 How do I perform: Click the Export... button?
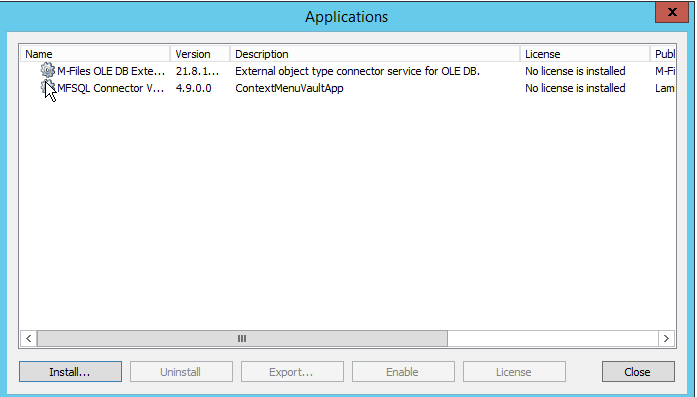[x=292, y=372]
